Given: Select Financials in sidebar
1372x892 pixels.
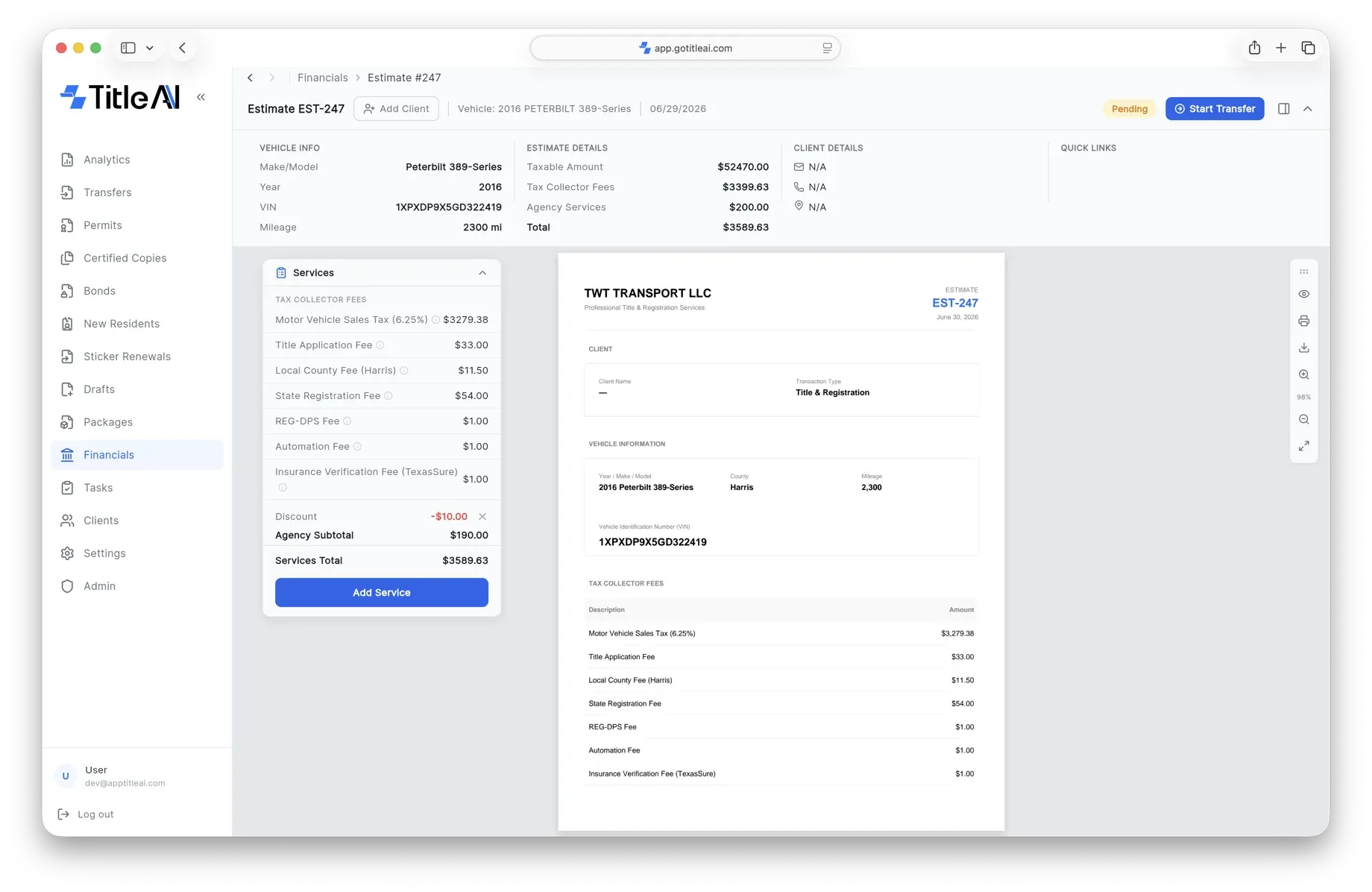Looking at the screenshot, I should pos(137,455).
